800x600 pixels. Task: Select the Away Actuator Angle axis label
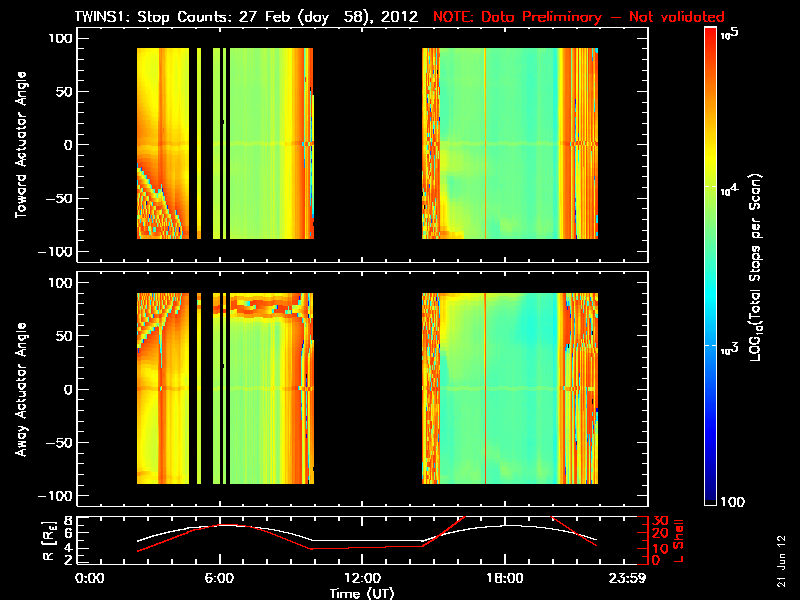point(21,389)
